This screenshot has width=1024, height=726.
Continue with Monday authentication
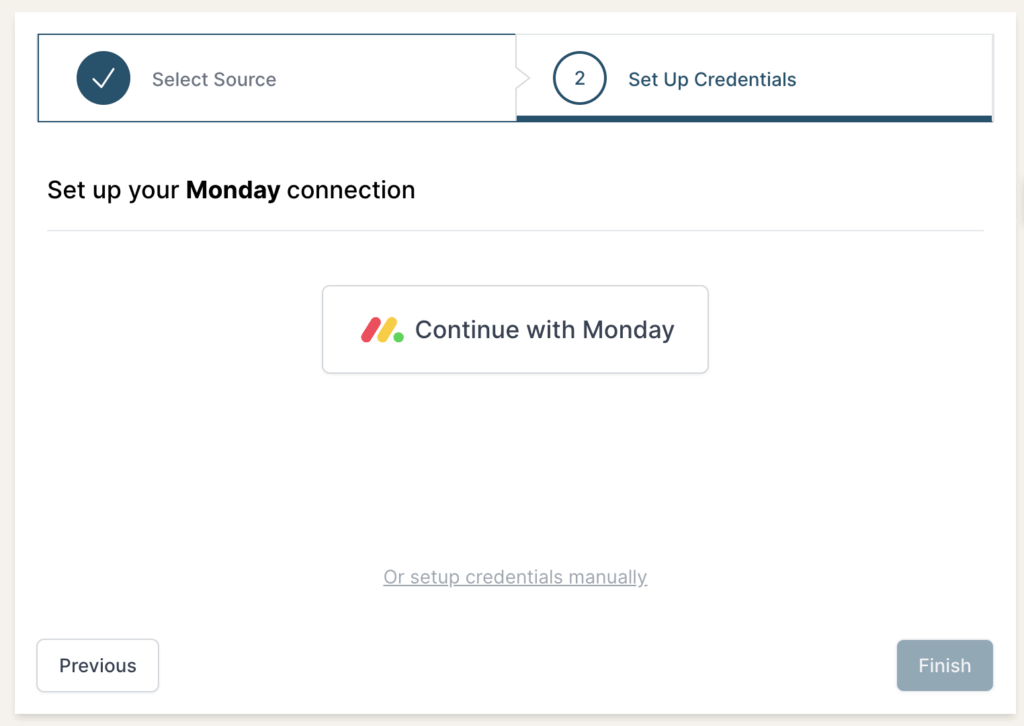pos(515,330)
